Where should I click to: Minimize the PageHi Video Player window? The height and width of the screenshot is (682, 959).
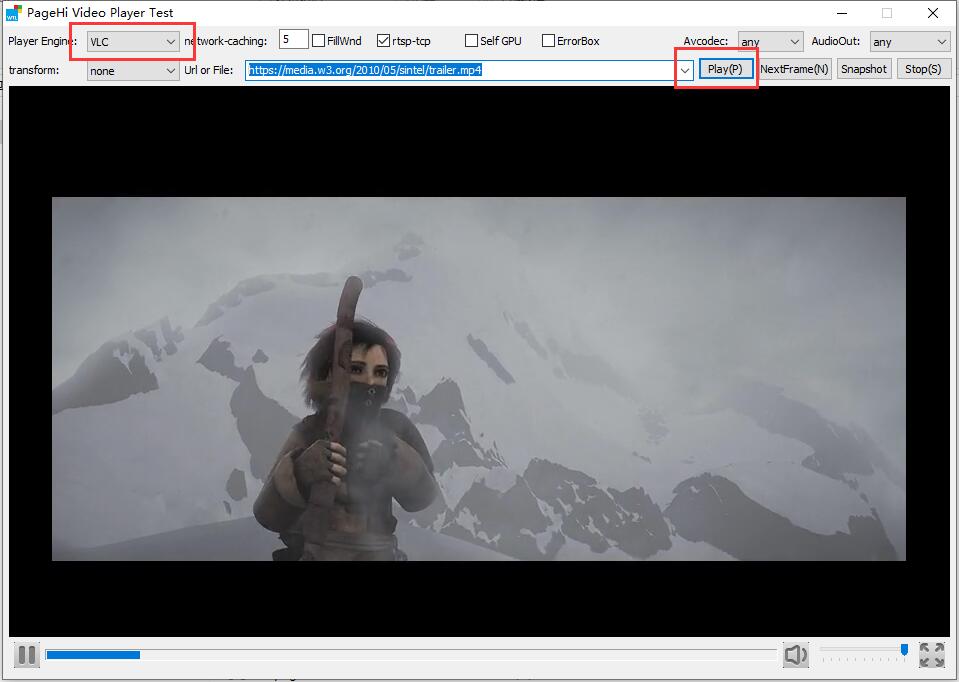click(842, 13)
